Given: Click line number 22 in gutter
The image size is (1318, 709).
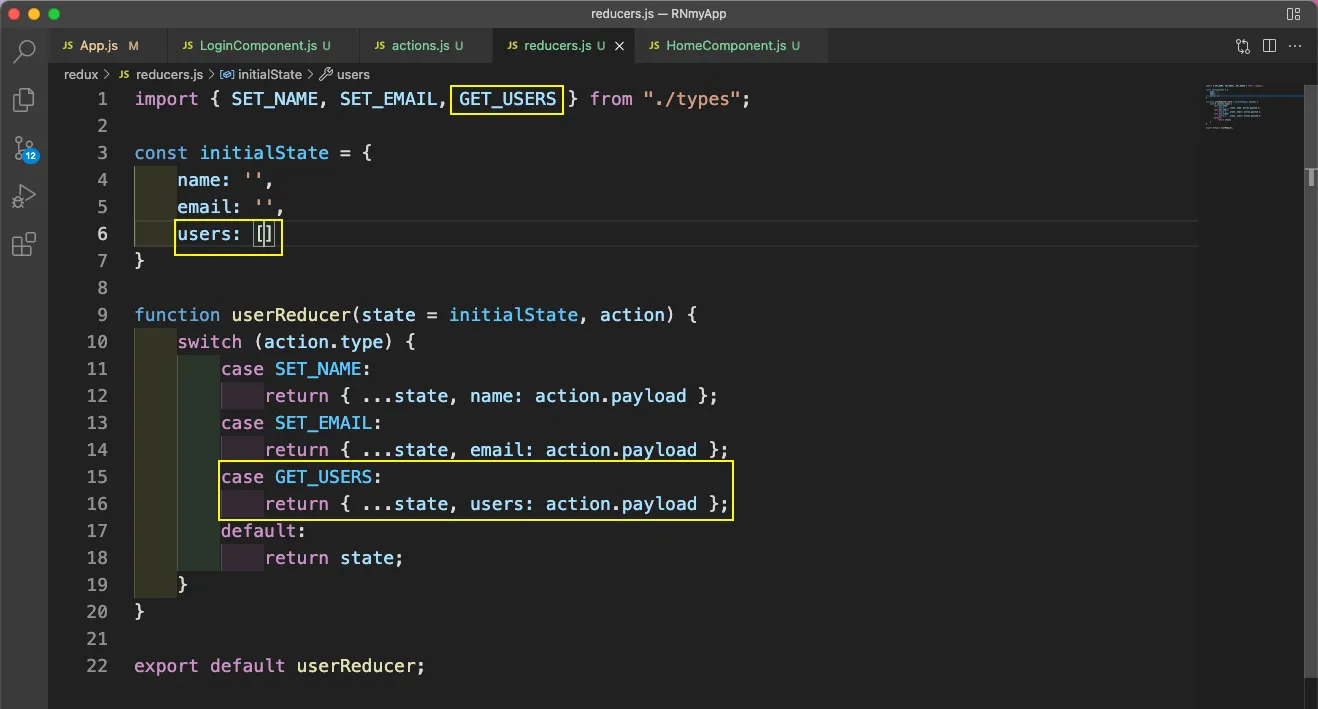Looking at the screenshot, I should pyautogui.click(x=96, y=666).
